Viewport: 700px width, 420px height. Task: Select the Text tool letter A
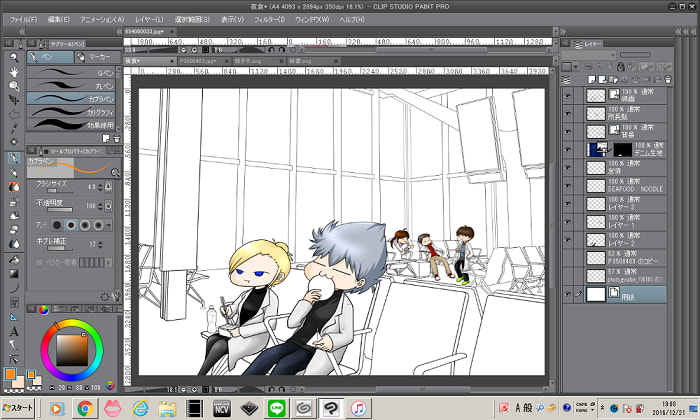point(14,331)
